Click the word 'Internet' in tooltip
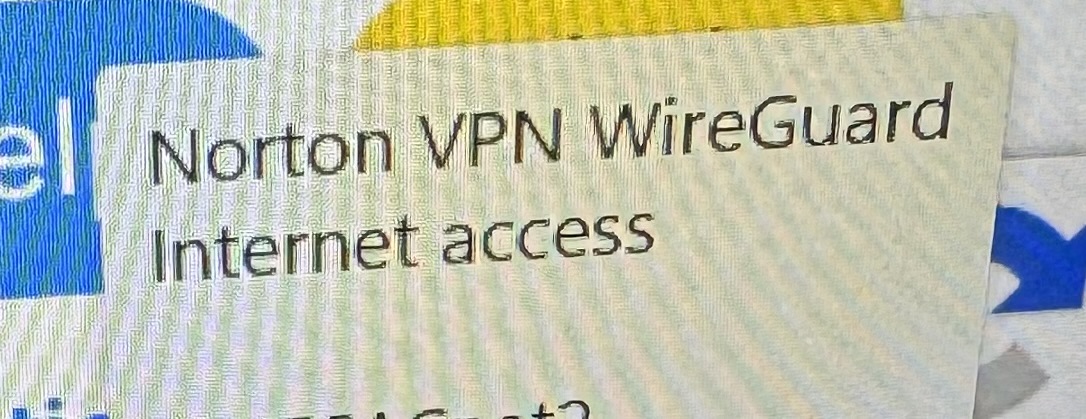 pyautogui.click(x=285, y=250)
